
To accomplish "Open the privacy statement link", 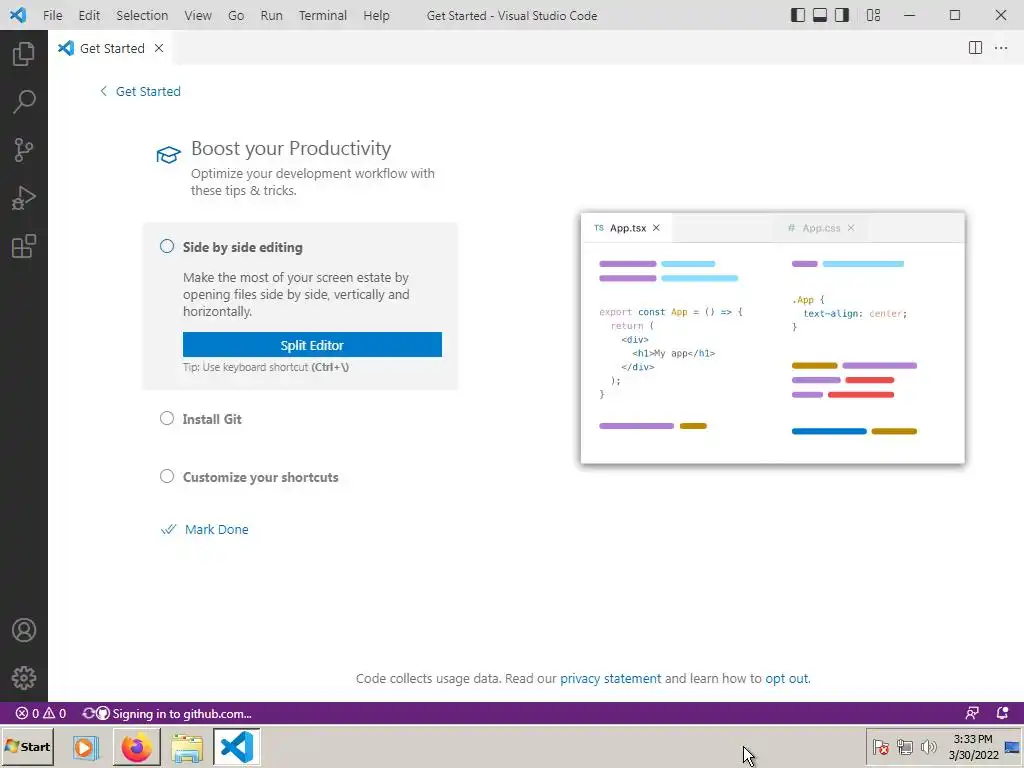I will 611,679.
